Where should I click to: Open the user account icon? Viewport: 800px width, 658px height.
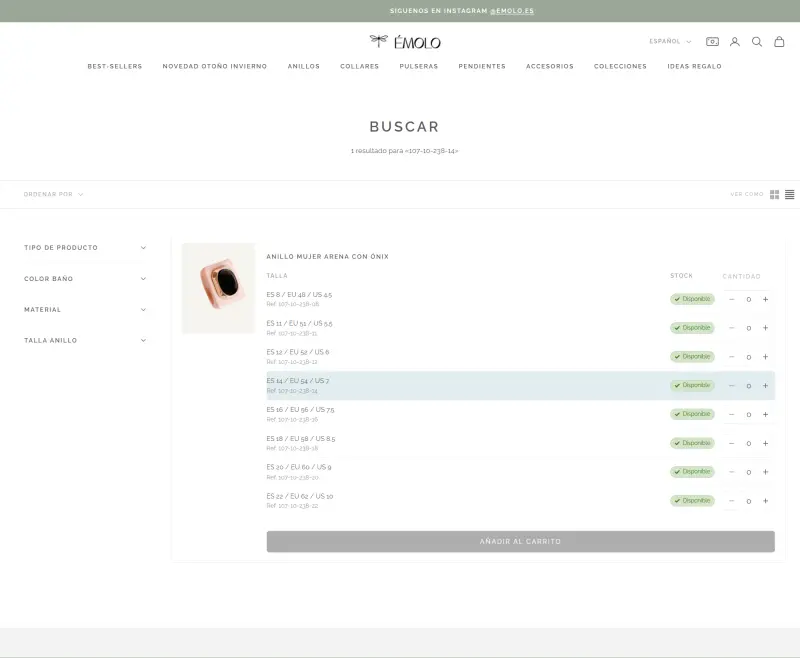click(x=735, y=42)
